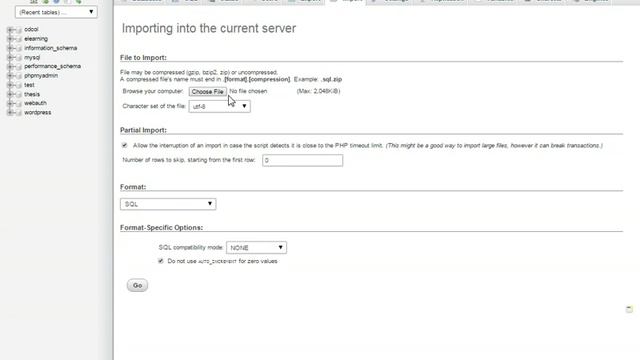
Task: Click the 'Format-Specific Options:' section label
Action: pyautogui.click(x=162, y=228)
